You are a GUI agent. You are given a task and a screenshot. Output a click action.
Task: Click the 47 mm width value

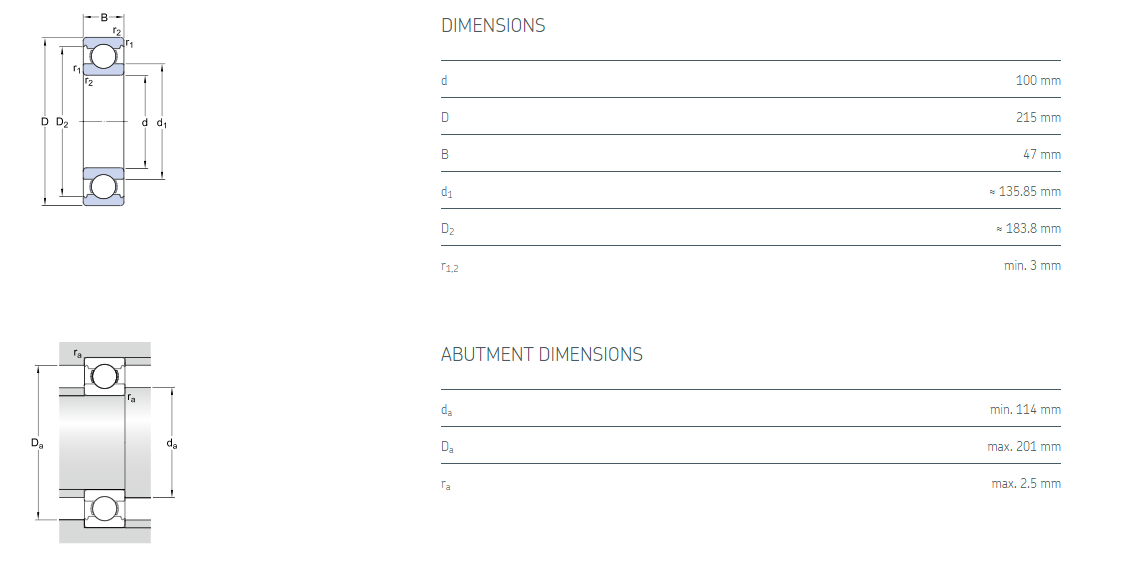pyautogui.click(x=1042, y=154)
